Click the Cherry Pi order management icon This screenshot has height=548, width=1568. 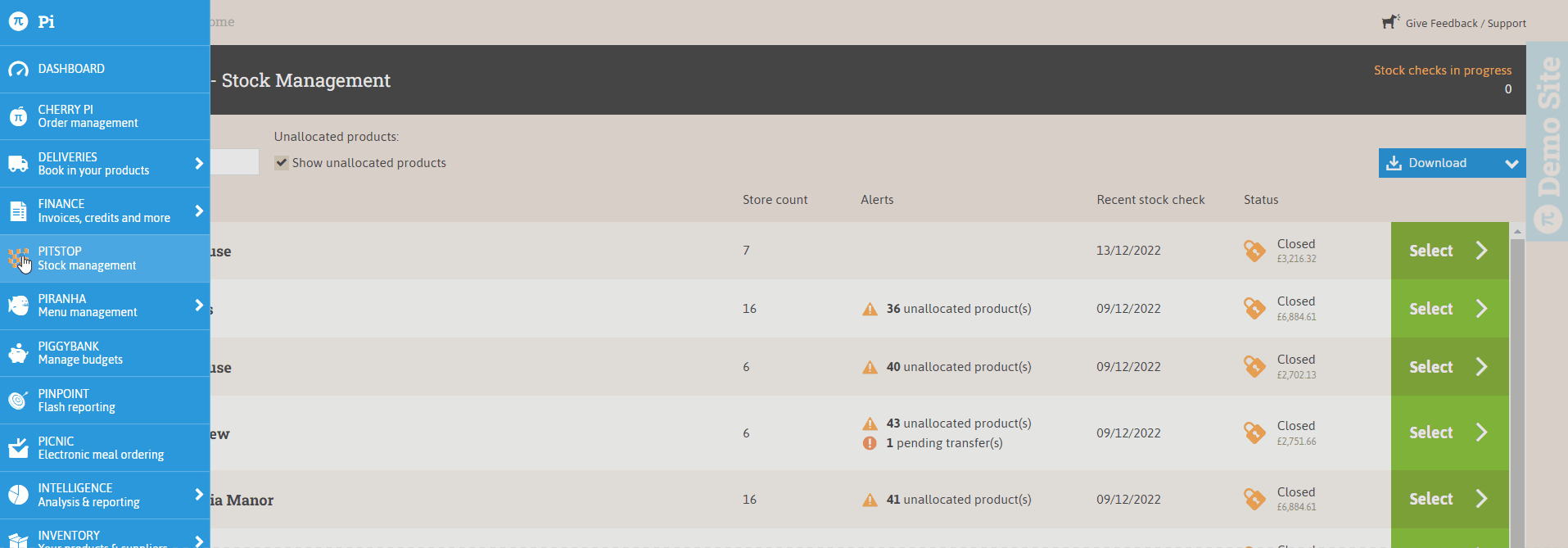18,116
